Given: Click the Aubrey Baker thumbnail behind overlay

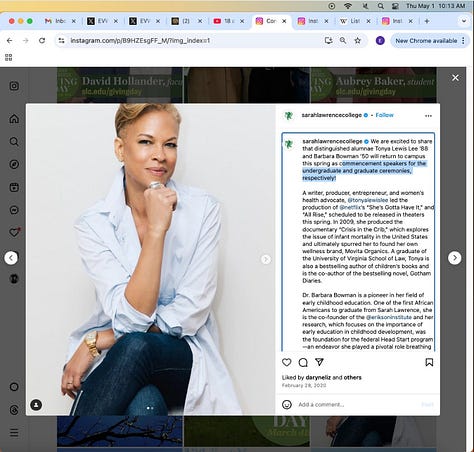Looking at the screenshot, I should (373, 85).
